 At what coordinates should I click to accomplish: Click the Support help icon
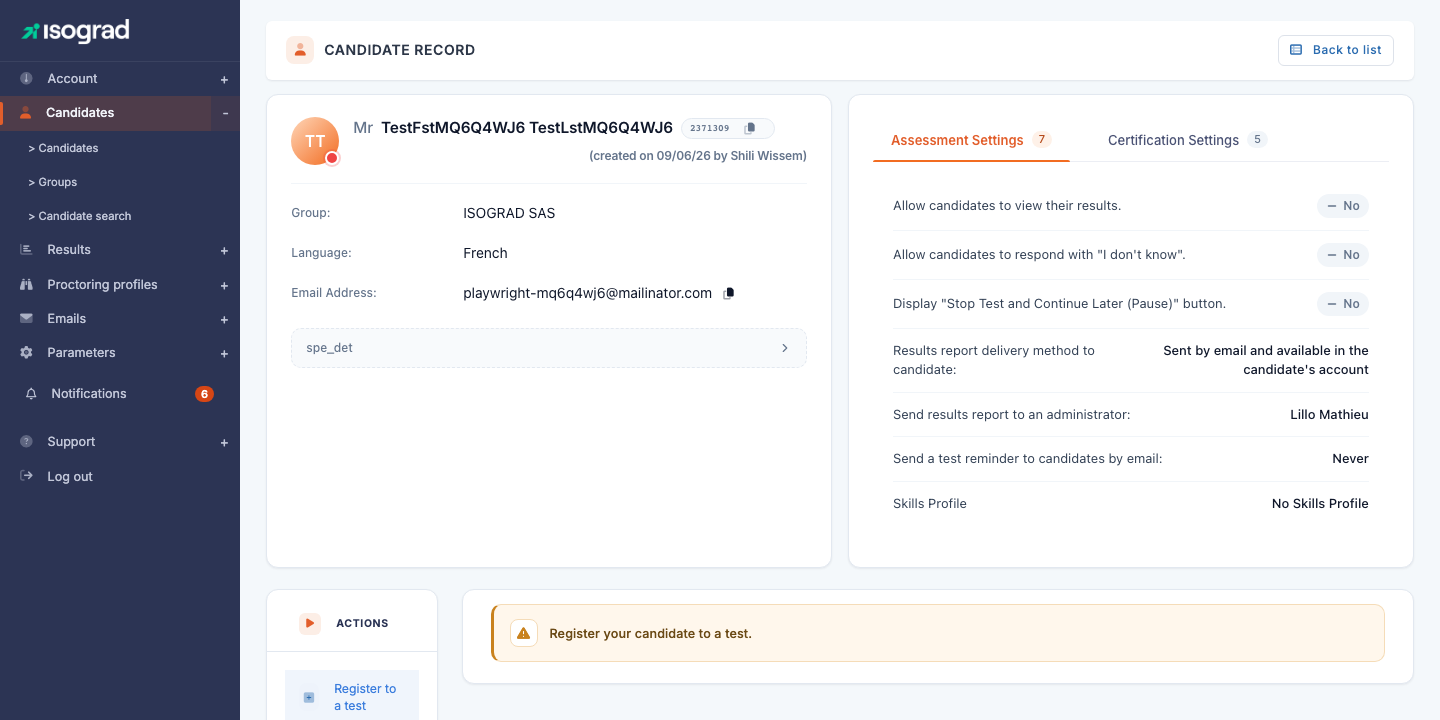(x=26, y=442)
